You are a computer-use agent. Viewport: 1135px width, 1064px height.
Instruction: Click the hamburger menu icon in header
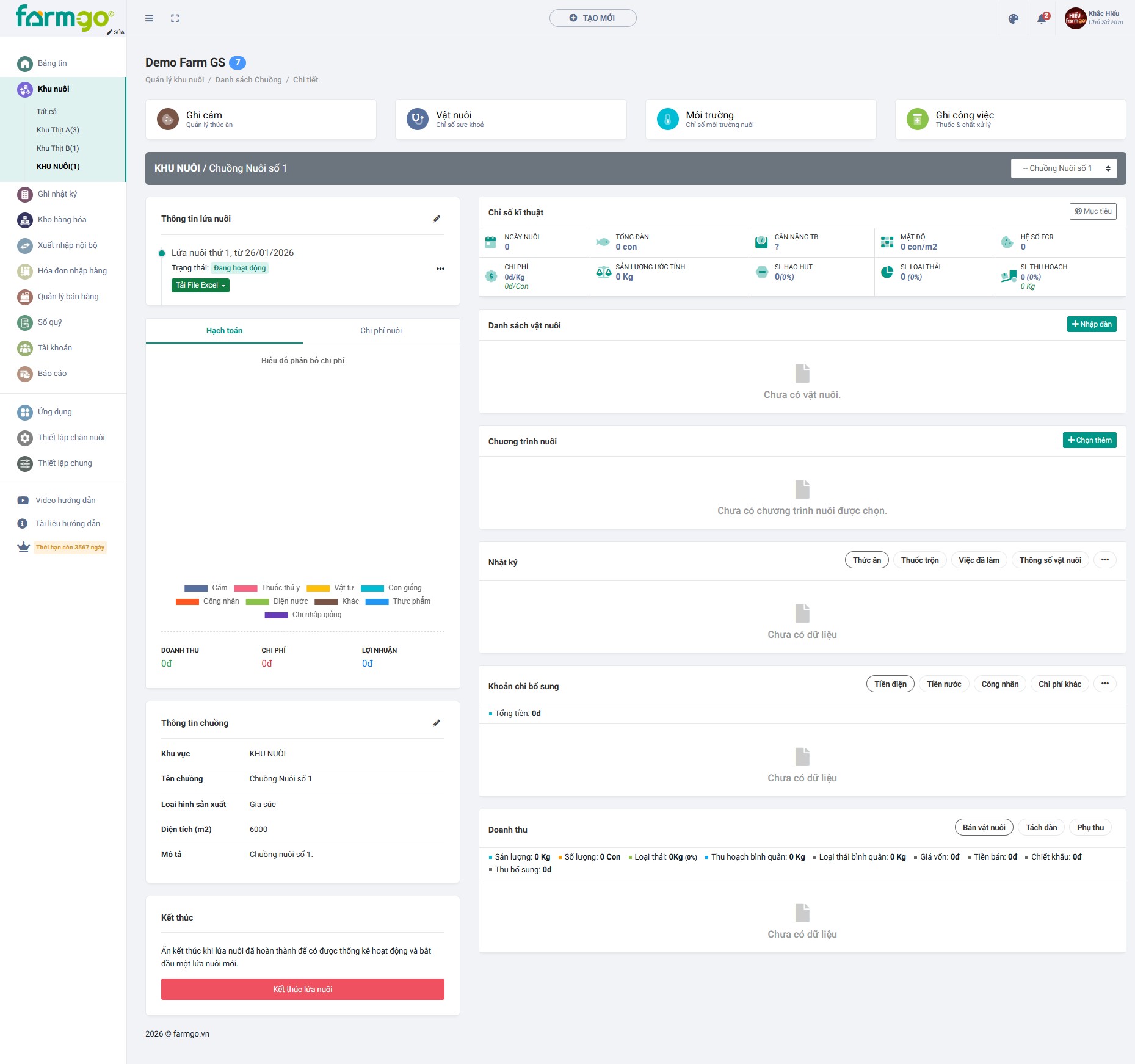(149, 18)
